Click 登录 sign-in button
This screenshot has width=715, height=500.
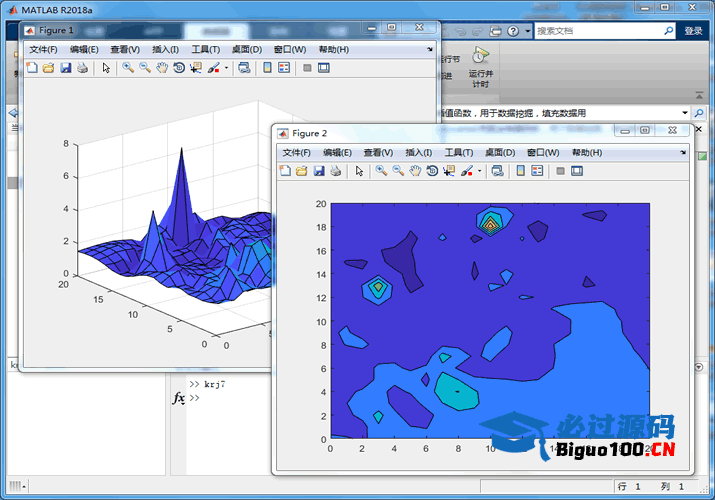[x=693, y=31]
